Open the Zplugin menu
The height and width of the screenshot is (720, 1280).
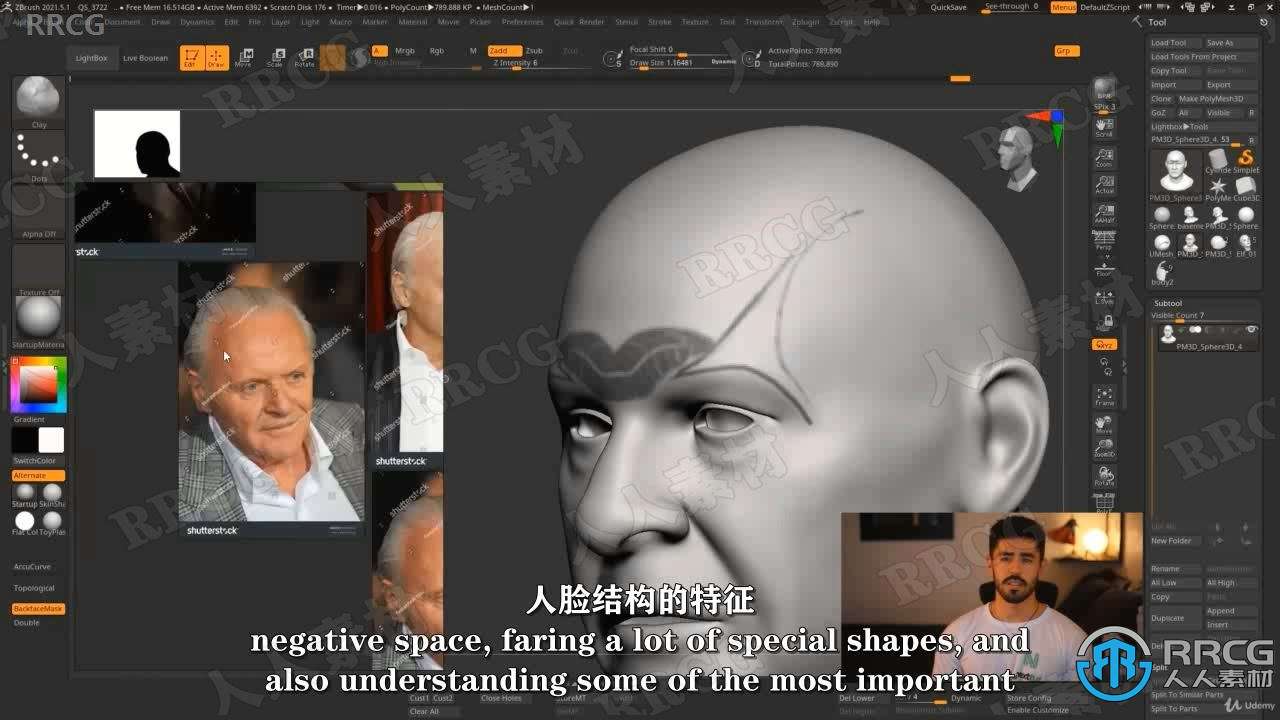coord(804,22)
